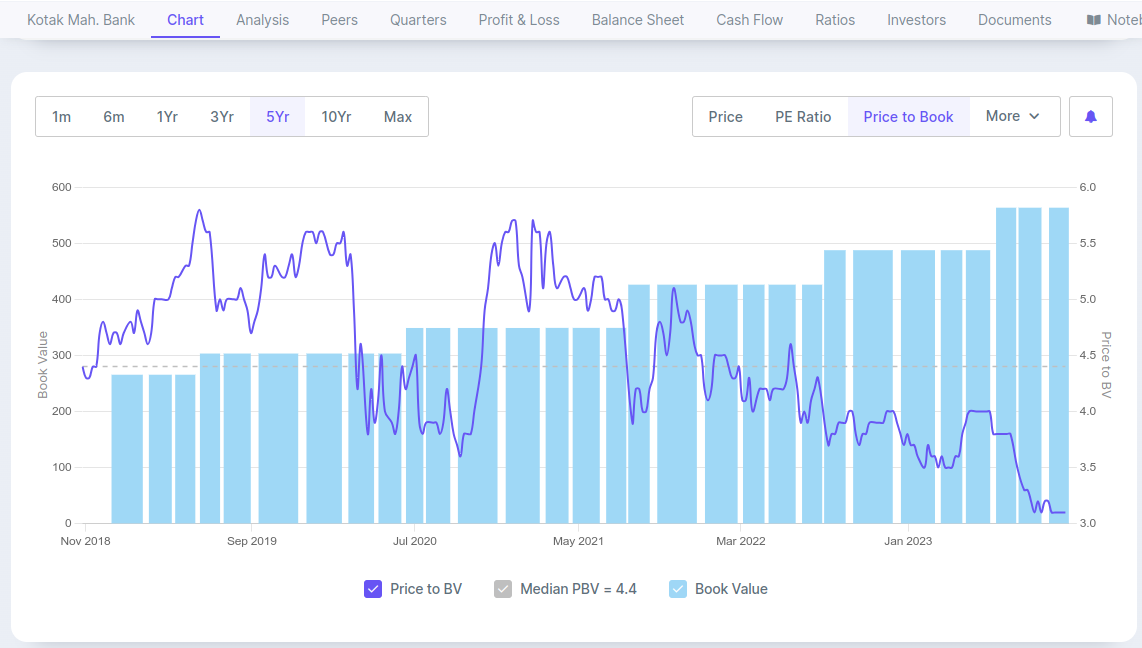Select the 6m time range
This screenshot has height=648, width=1142.
pyautogui.click(x=114, y=117)
